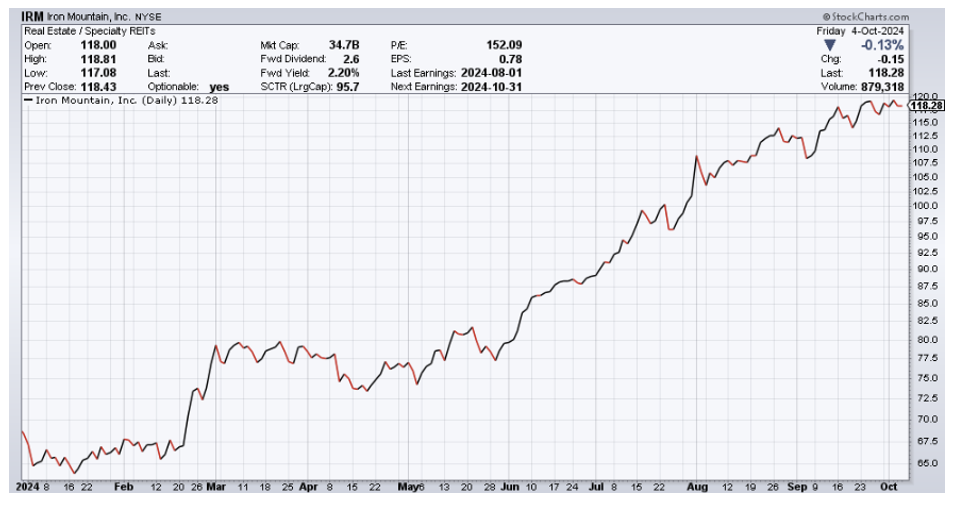Click the Open value 118.00
This screenshot has width=960, height=505.
point(98,45)
